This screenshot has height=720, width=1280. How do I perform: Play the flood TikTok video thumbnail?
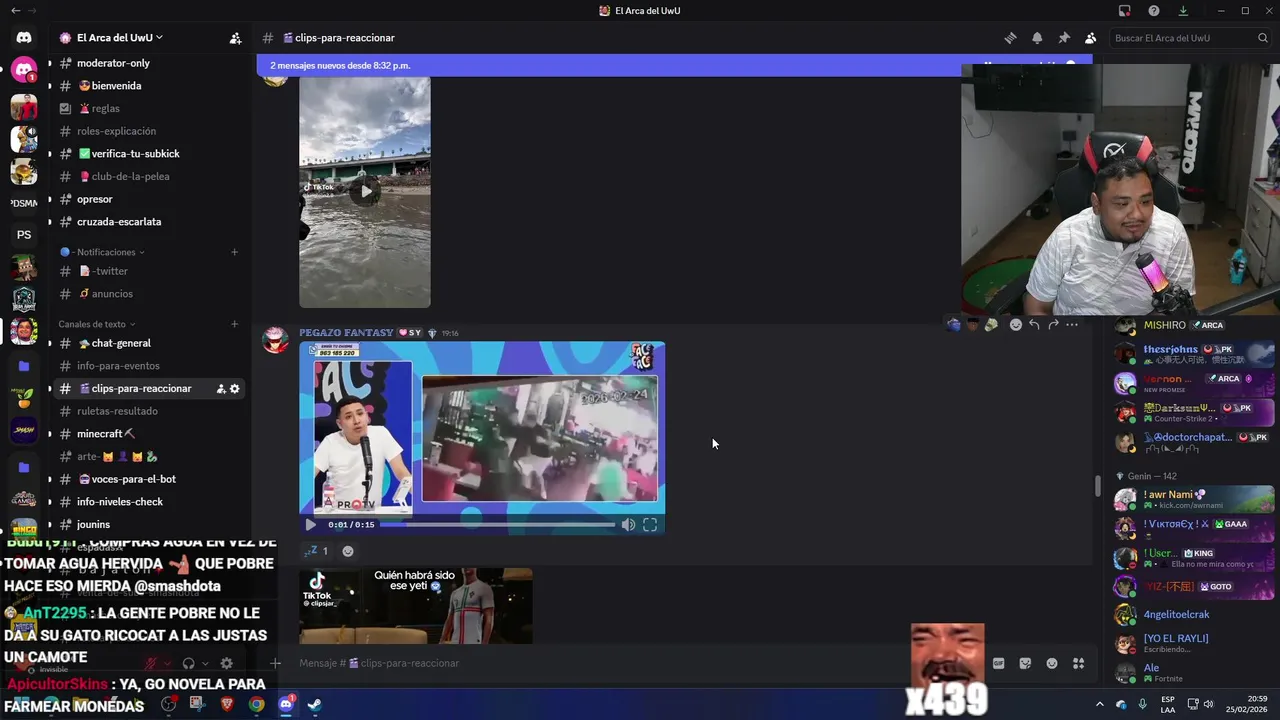pos(365,191)
